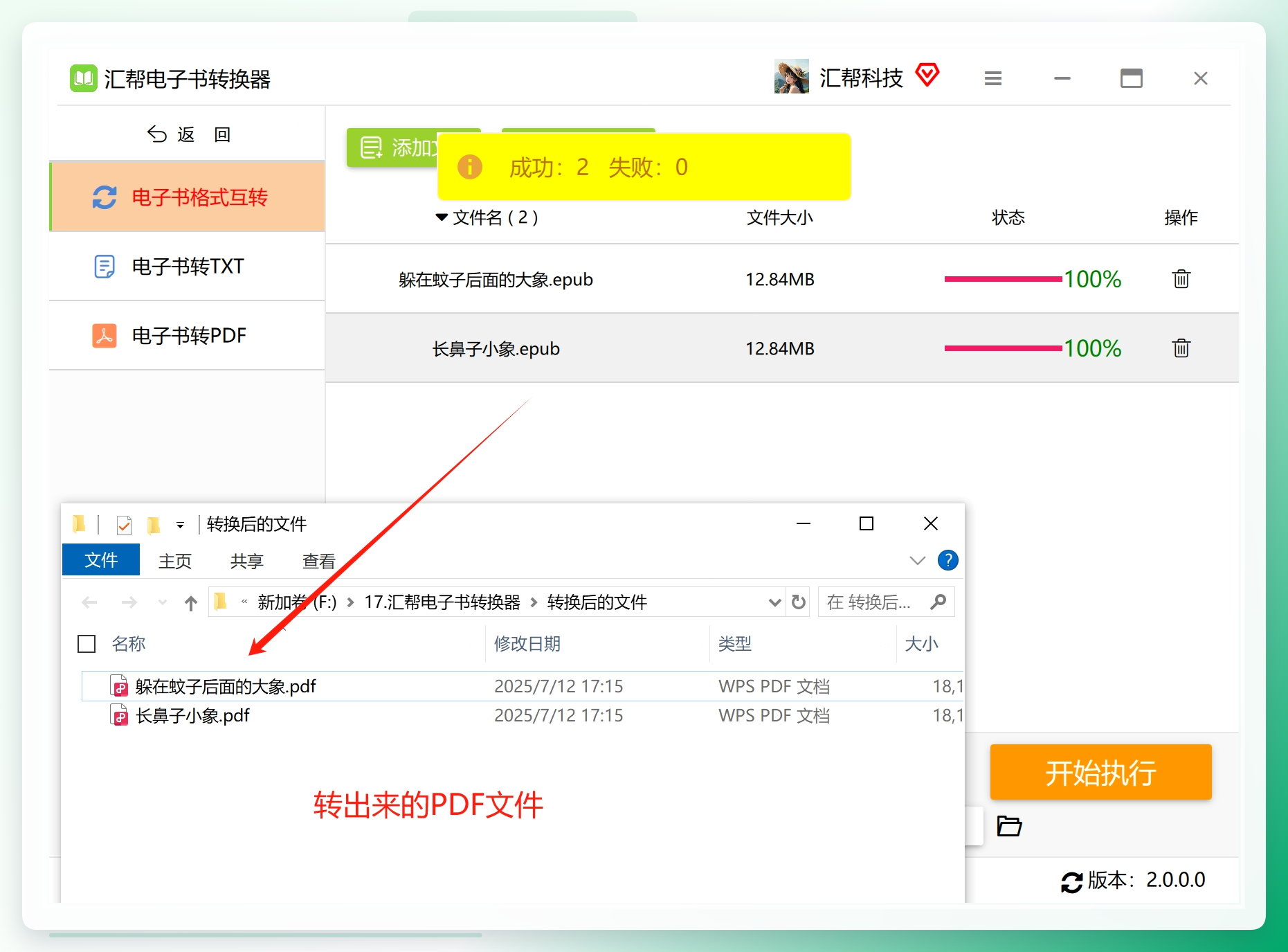Select file 长鼻子小象.pdf
This screenshot has width=1288, height=952.
click(523, 715)
